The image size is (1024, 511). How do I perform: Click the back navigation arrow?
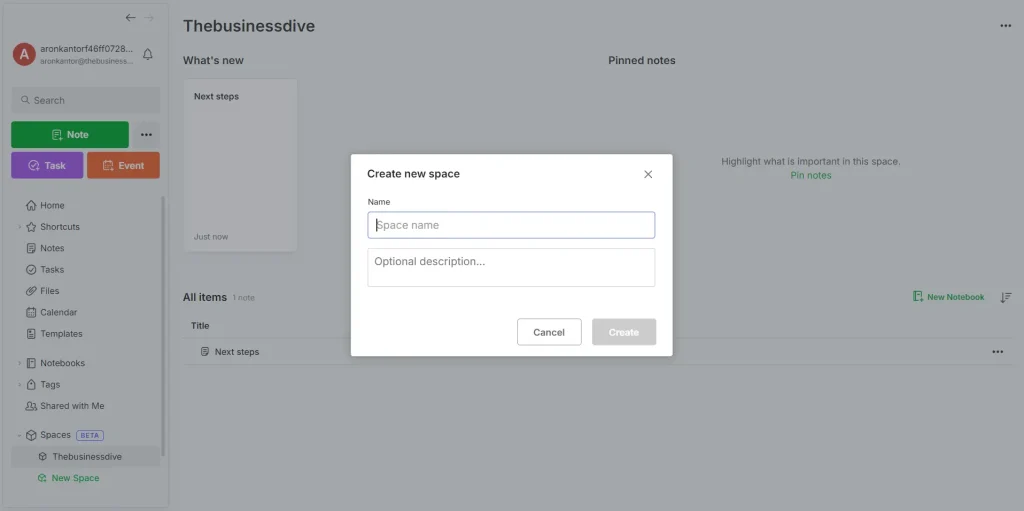click(x=131, y=18)
